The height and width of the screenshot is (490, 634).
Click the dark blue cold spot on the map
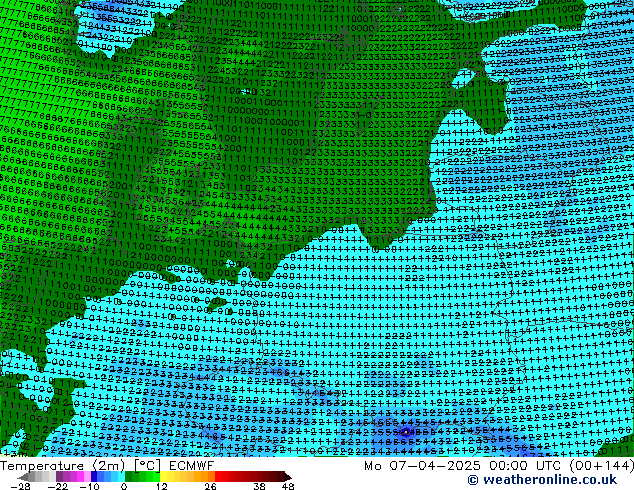(406, 432)
